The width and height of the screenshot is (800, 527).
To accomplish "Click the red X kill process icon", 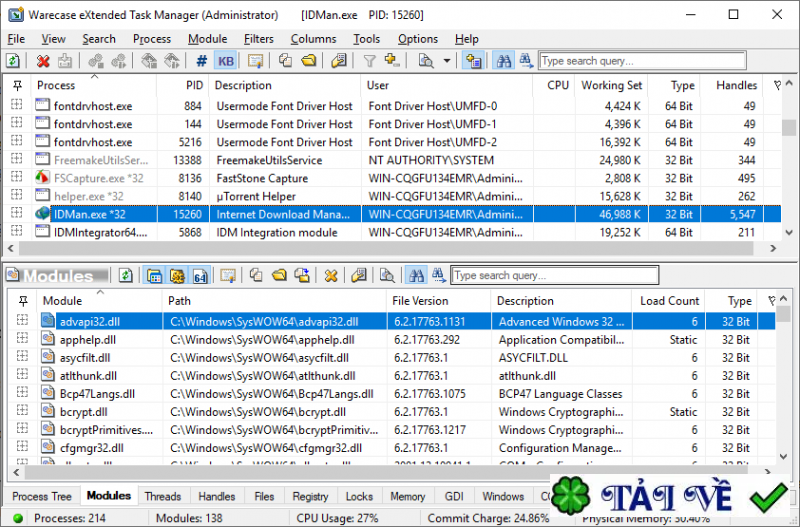I will 43,62.
